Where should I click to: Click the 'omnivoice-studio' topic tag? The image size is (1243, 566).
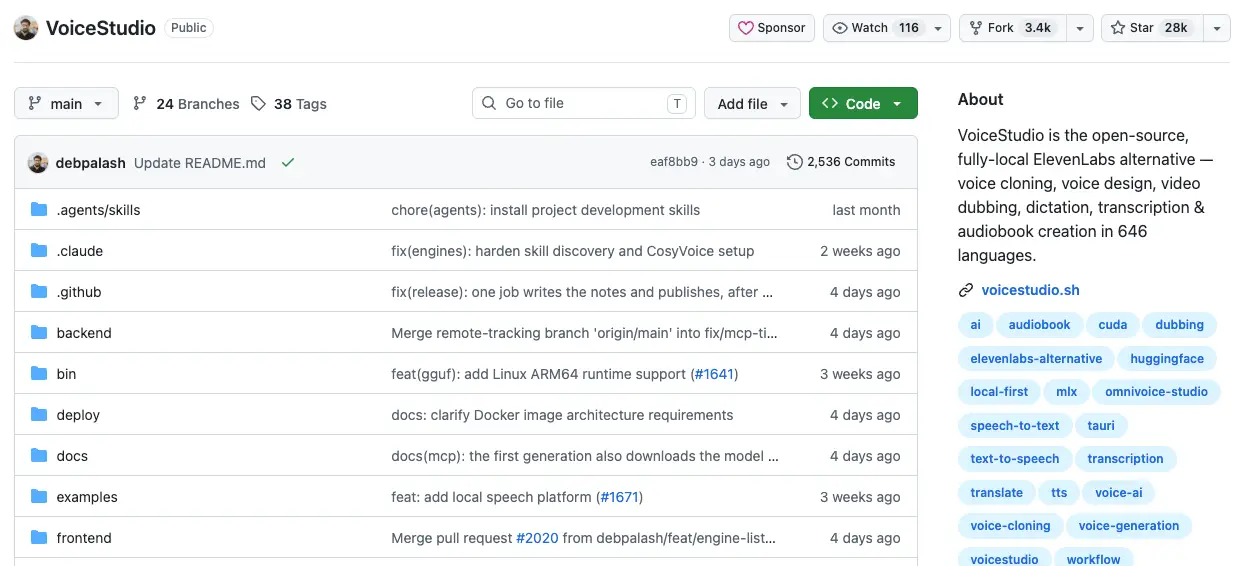[x=1156, y=392]
